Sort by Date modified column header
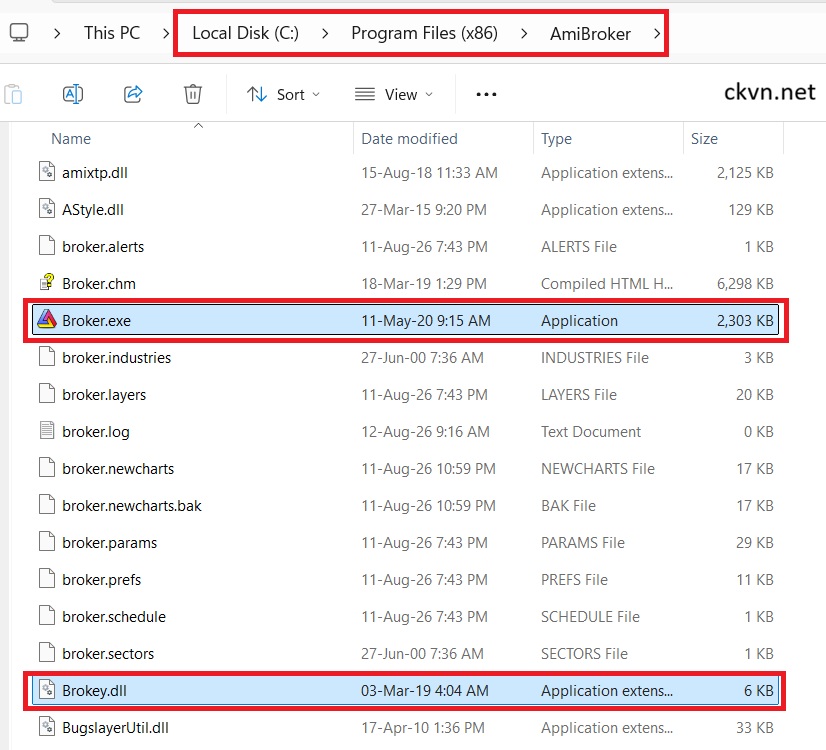The image size is (826, 750). (409, 139)
